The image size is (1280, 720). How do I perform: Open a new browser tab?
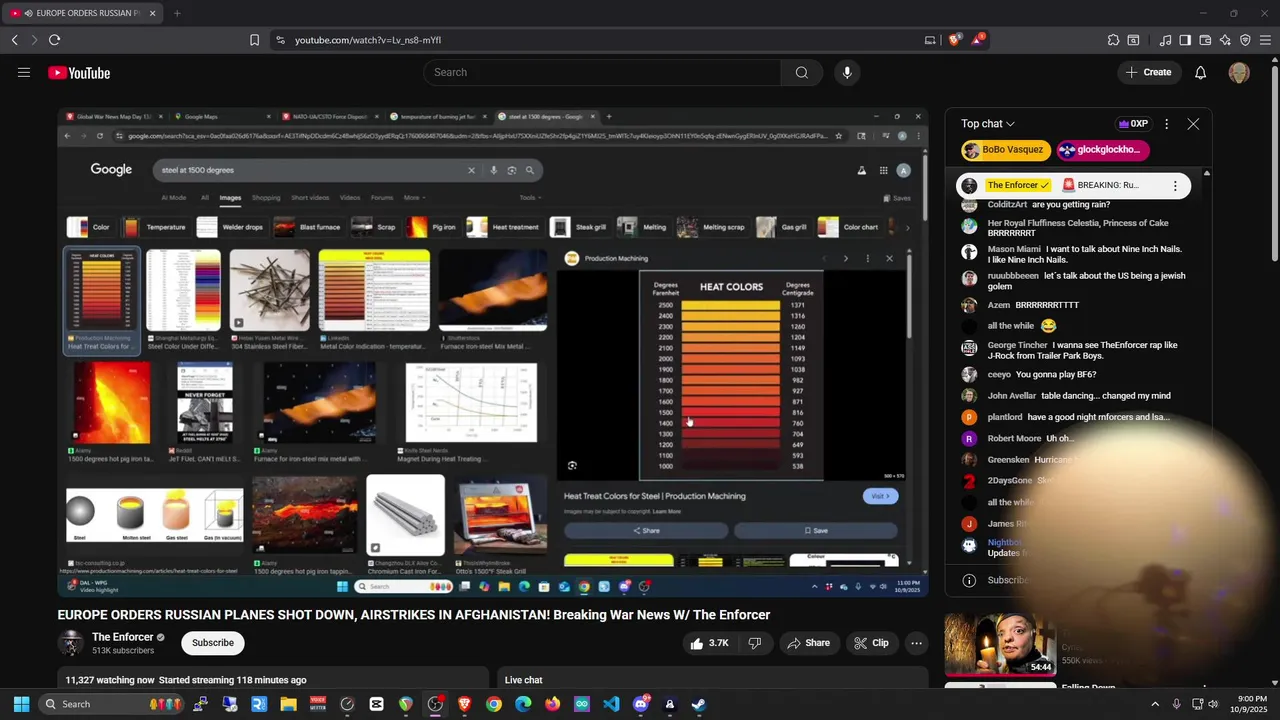(x=177, y=13)
